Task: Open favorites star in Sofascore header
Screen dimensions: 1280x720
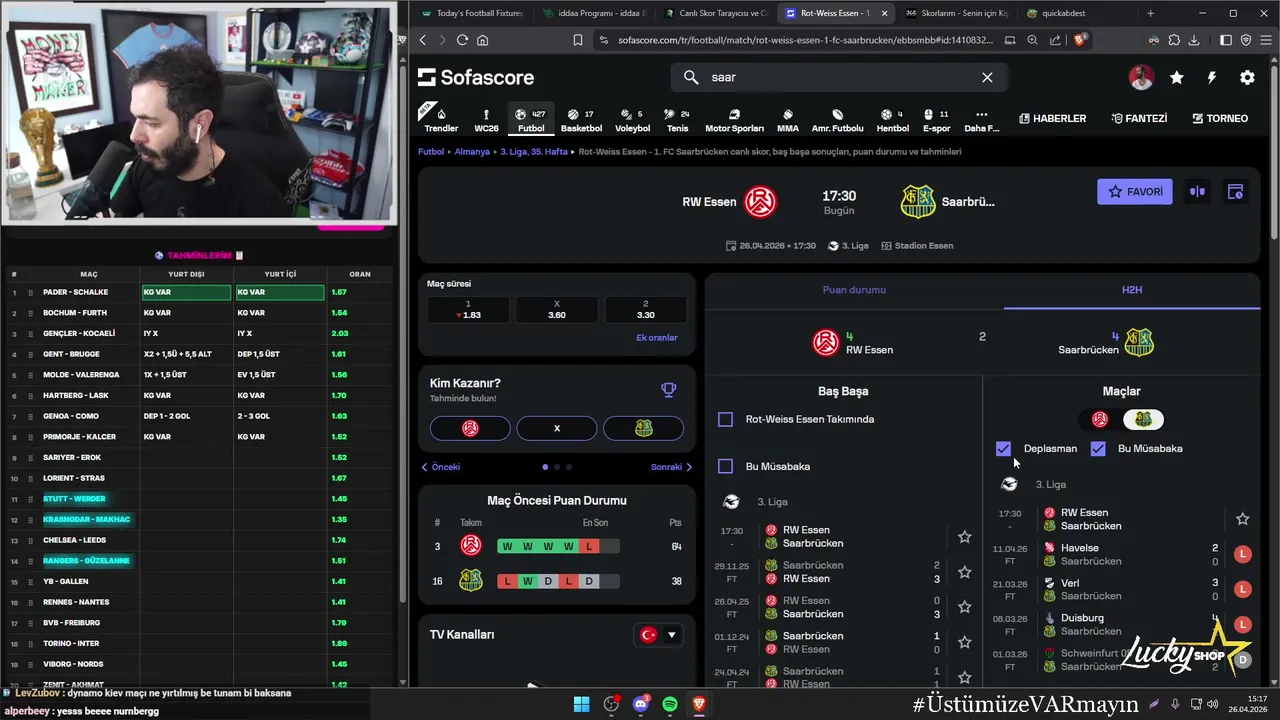Action: point(1177,77)
